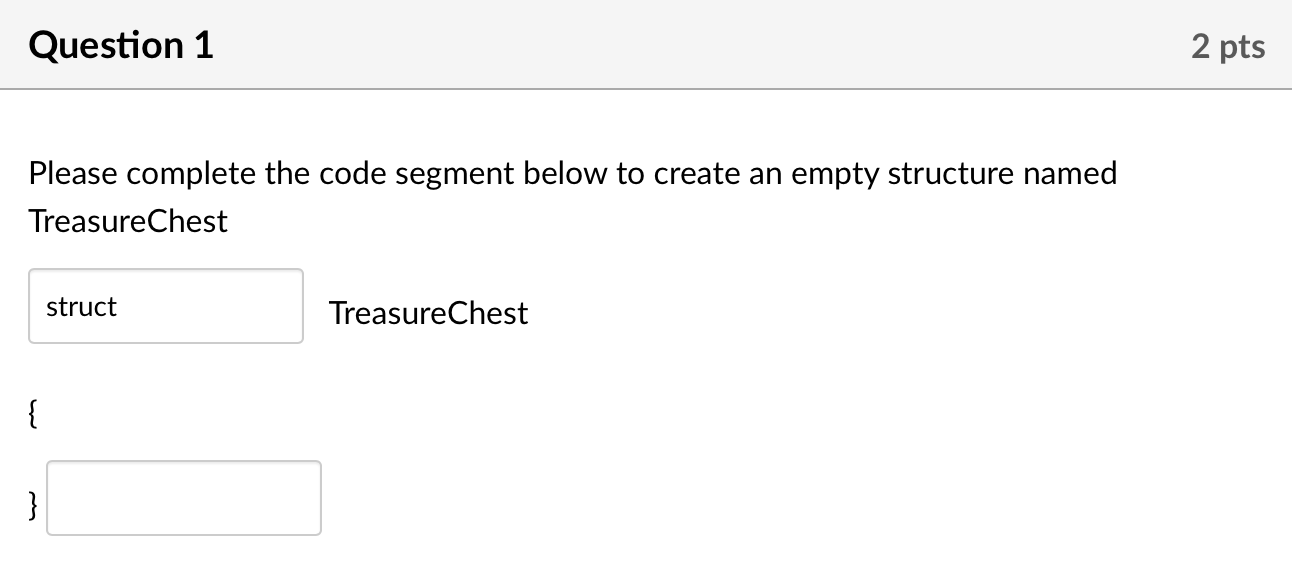The image size is (1292, 578).
Task: Select the 2 pts label
Action: (x=1228, y=45)
